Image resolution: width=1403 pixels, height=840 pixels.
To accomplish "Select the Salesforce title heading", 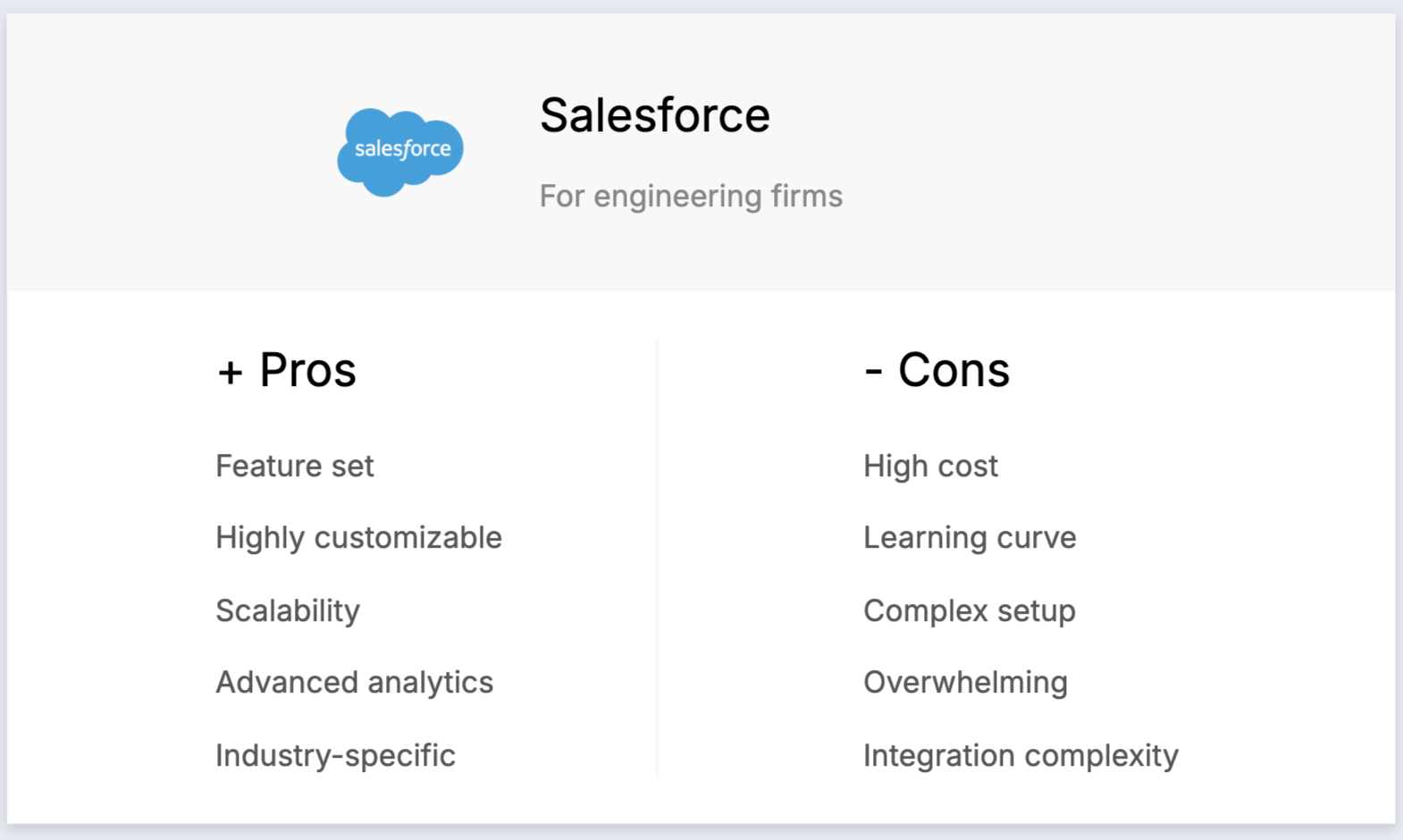I will 655,115.
